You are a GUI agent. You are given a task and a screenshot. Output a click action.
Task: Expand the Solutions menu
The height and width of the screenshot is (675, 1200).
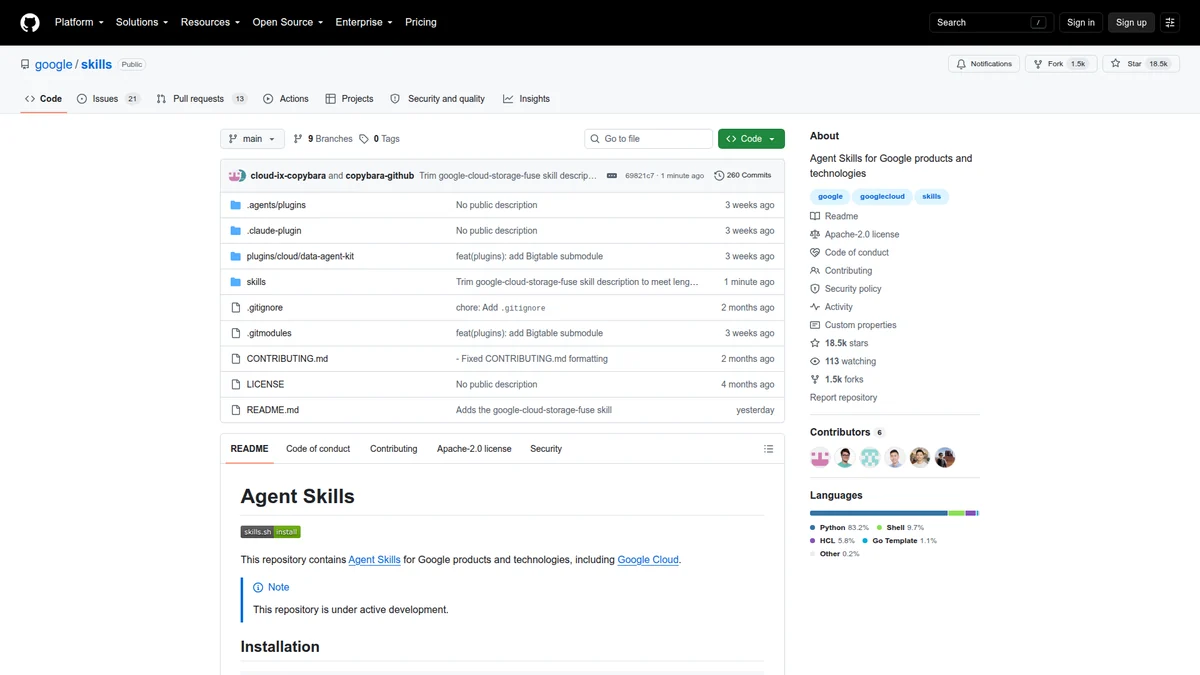tap(141, 22)
